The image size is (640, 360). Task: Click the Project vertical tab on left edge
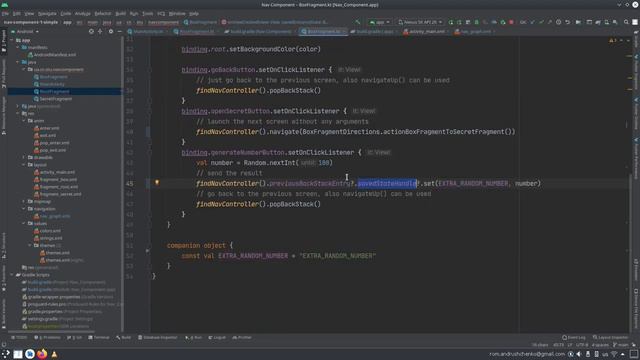[4, 42]
